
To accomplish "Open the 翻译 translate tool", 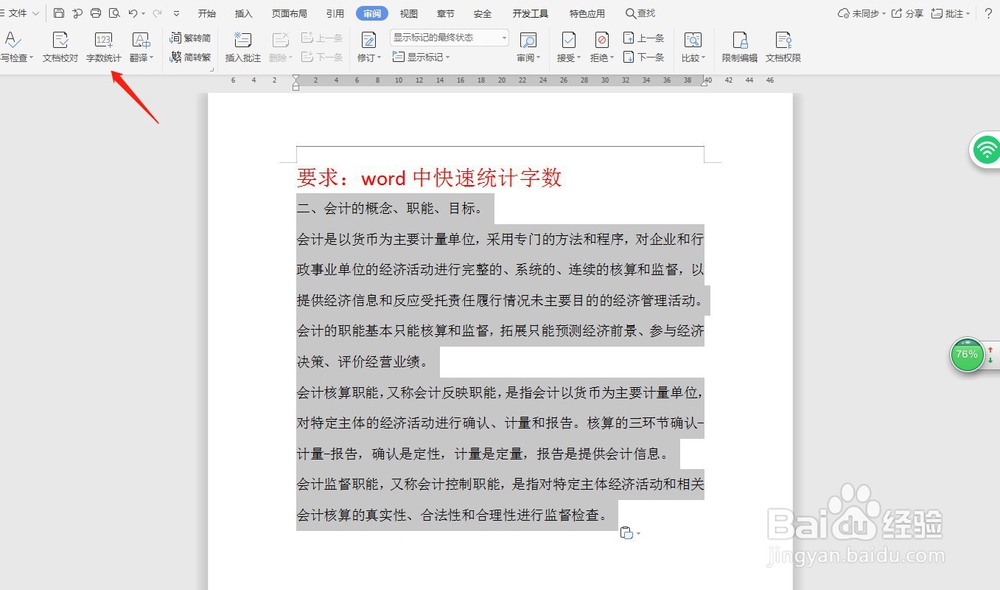I will tap(141, 47).
